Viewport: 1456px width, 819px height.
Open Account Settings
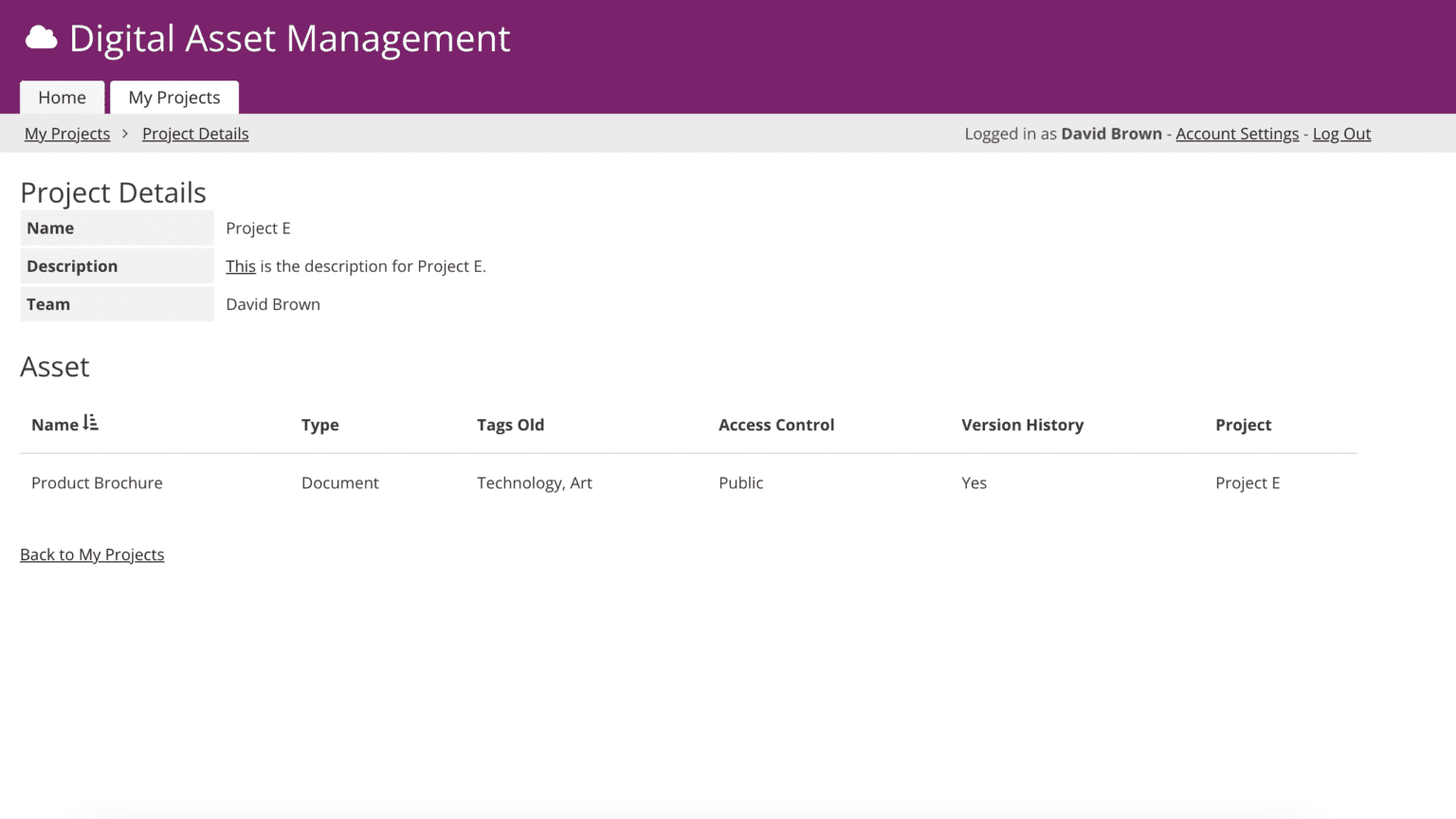point(1236,133)
